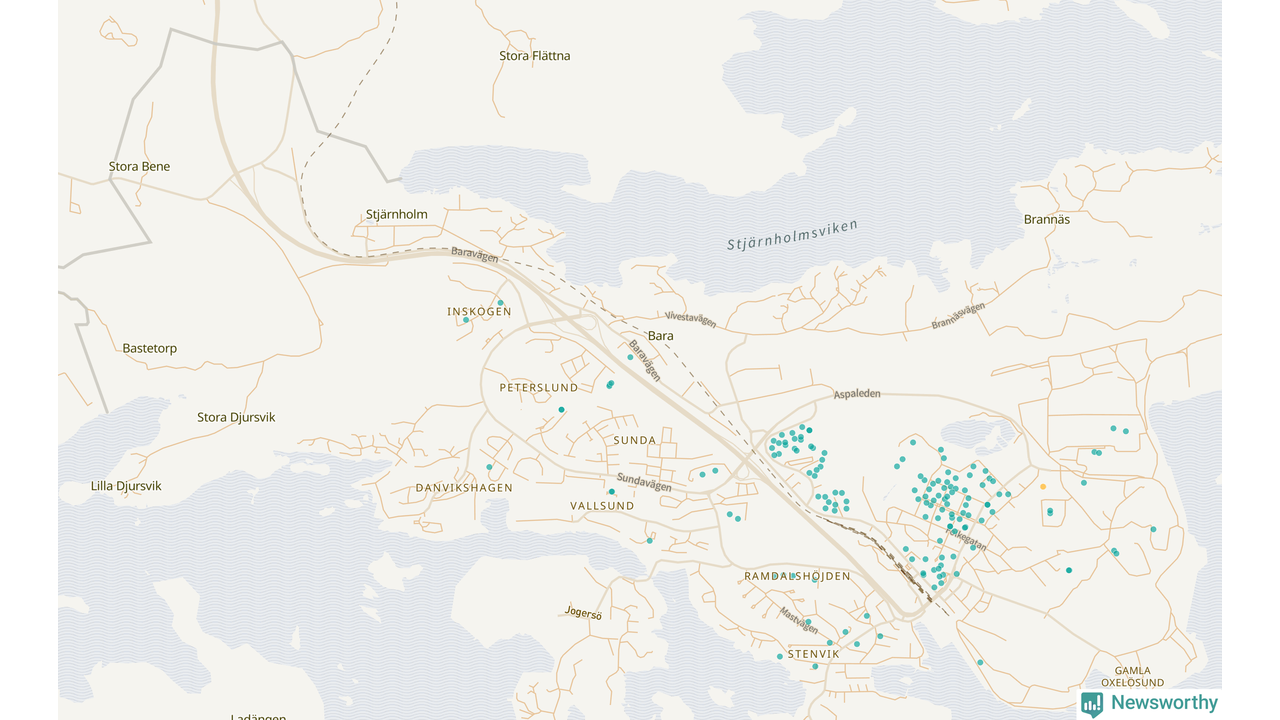The height and width of the screenshot is (720, 1280).
Task: Click the Ramdalshöjden district label
Action: [797, 576]
